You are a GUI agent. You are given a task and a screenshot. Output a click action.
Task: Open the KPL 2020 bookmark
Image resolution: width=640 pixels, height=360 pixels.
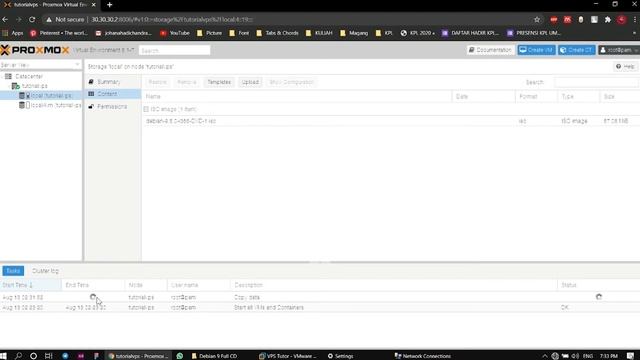click(x=417, y=33)
